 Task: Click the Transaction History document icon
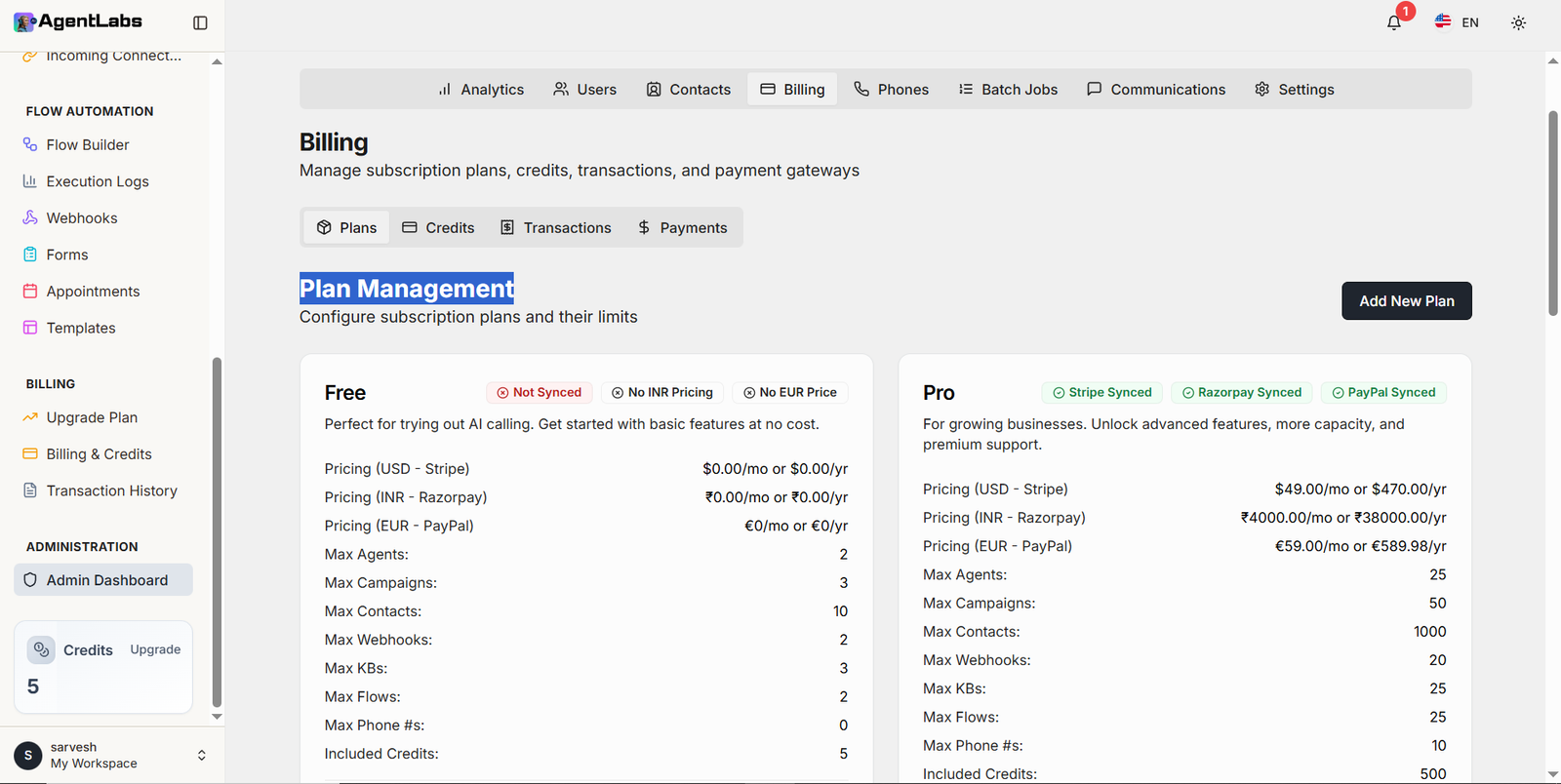pyautogui.click(x=30, y=490)
